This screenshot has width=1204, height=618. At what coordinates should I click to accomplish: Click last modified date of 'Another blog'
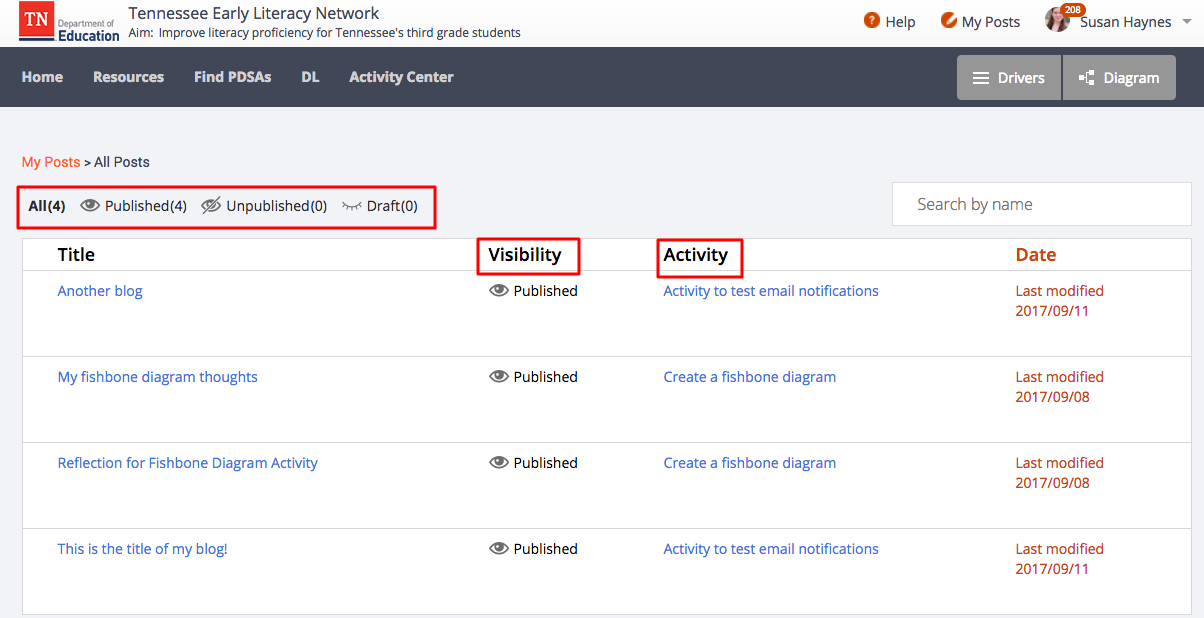(x=1060, y=301)
